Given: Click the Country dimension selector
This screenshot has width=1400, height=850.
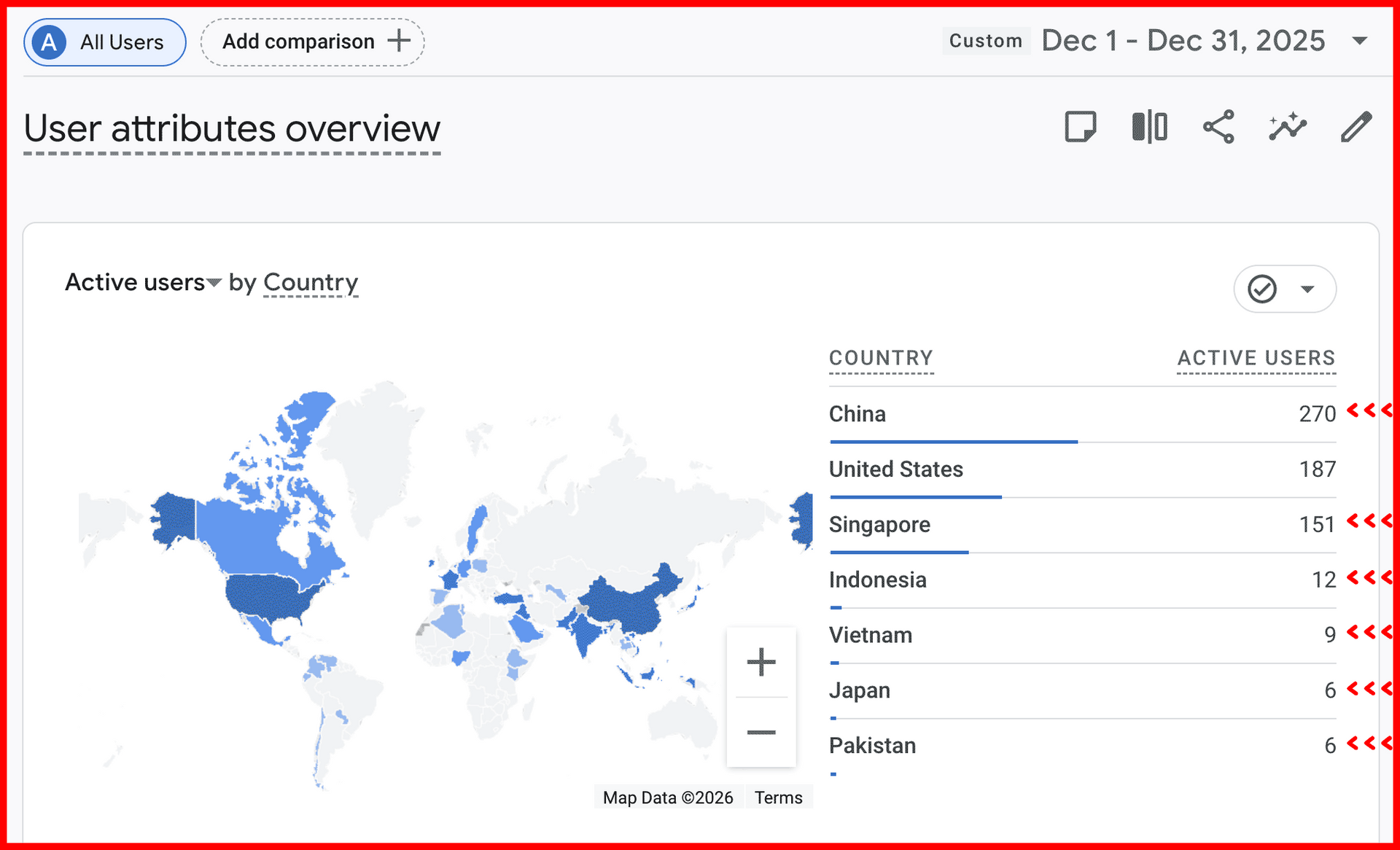Looking at the screenshot, I should [310, 283].
